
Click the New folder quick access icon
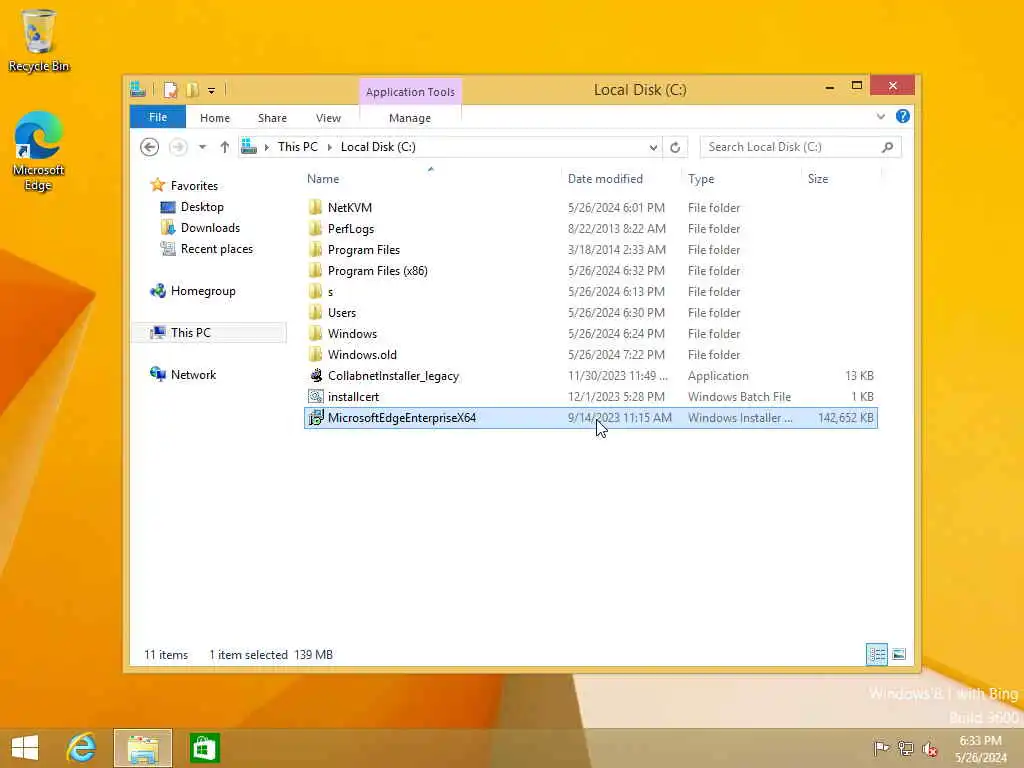(192, 90)
